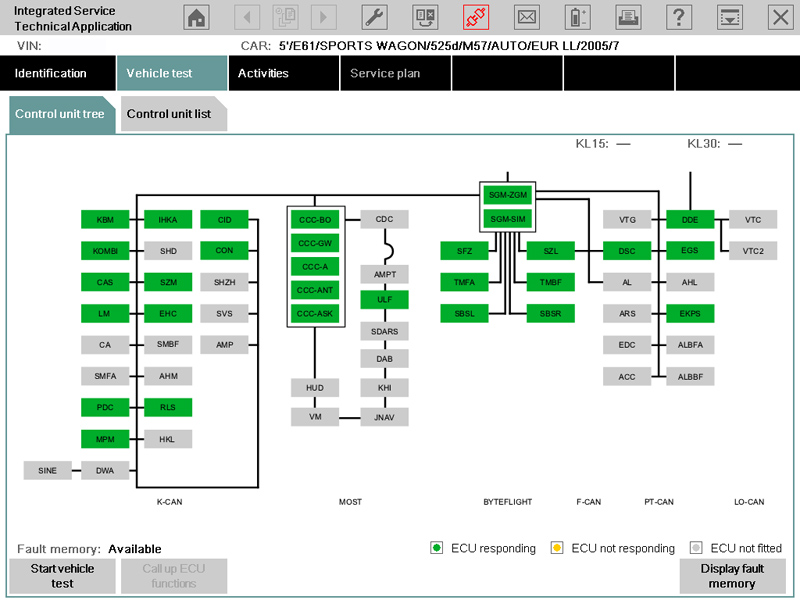Select the SBSR control unit

coord(551,314)
